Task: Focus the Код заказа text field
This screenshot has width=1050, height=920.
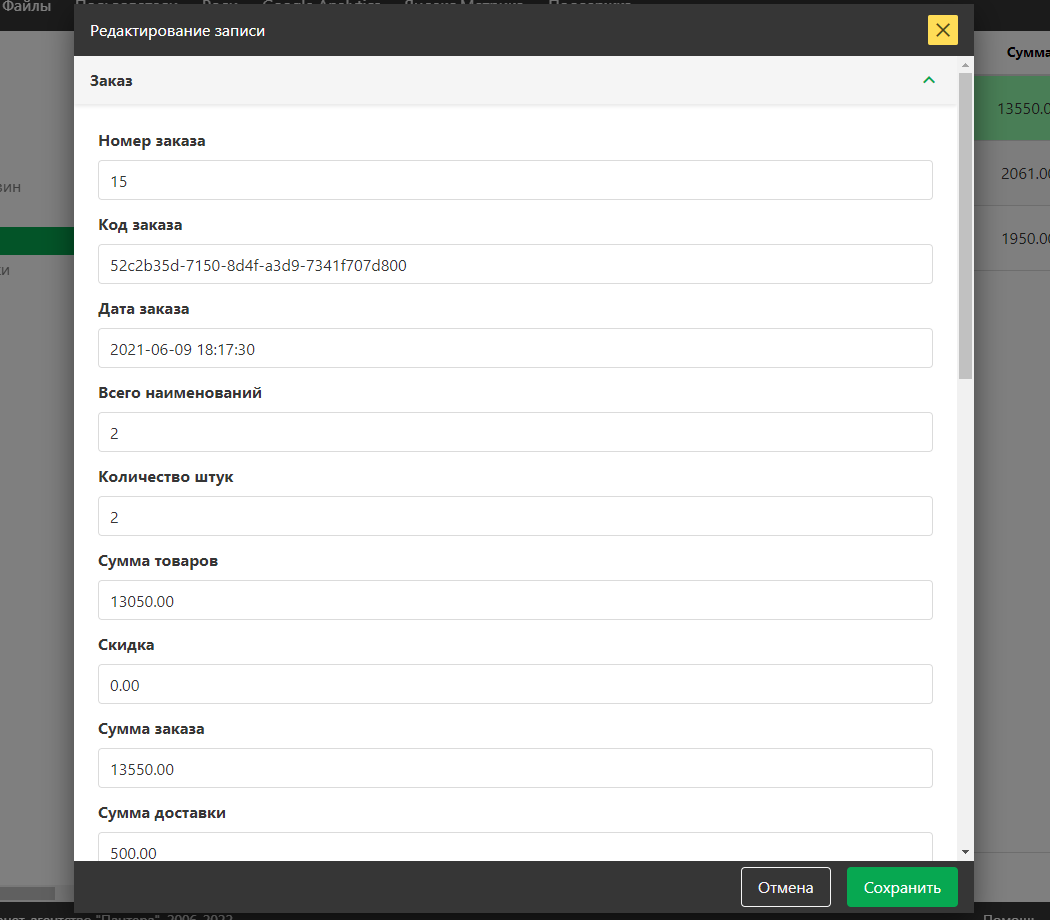Action: click(515, 265)
